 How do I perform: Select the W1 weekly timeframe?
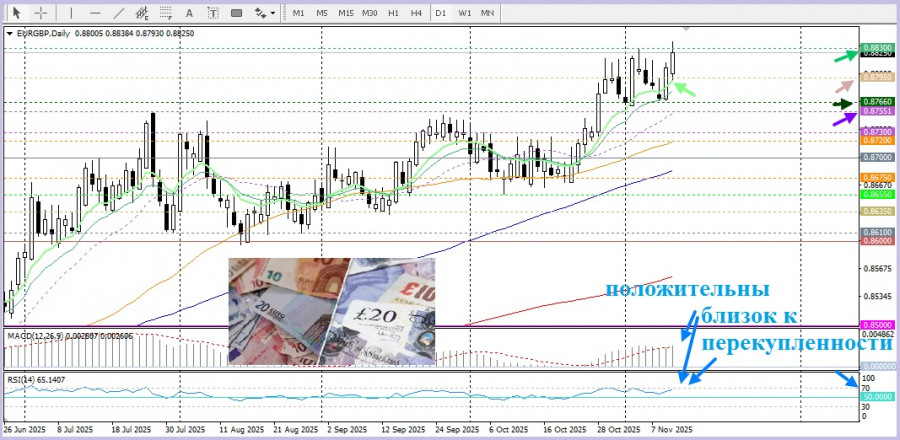pos(465,13)
